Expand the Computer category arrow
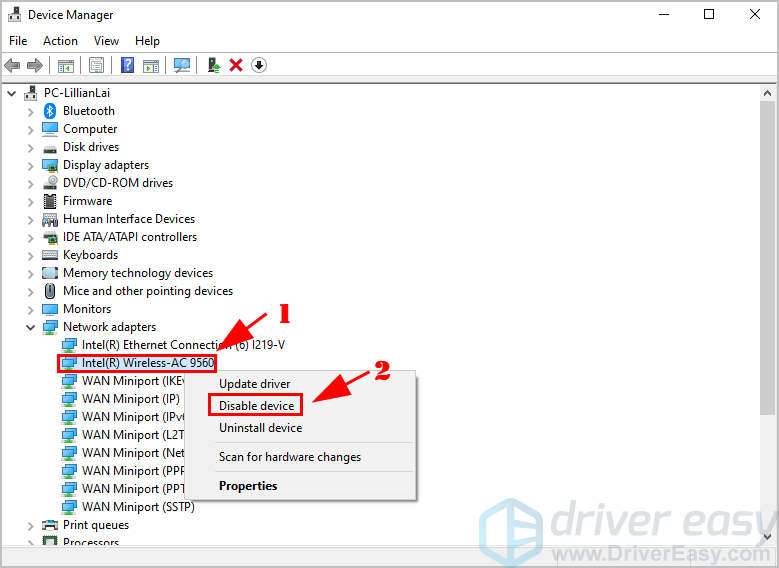 30,130
